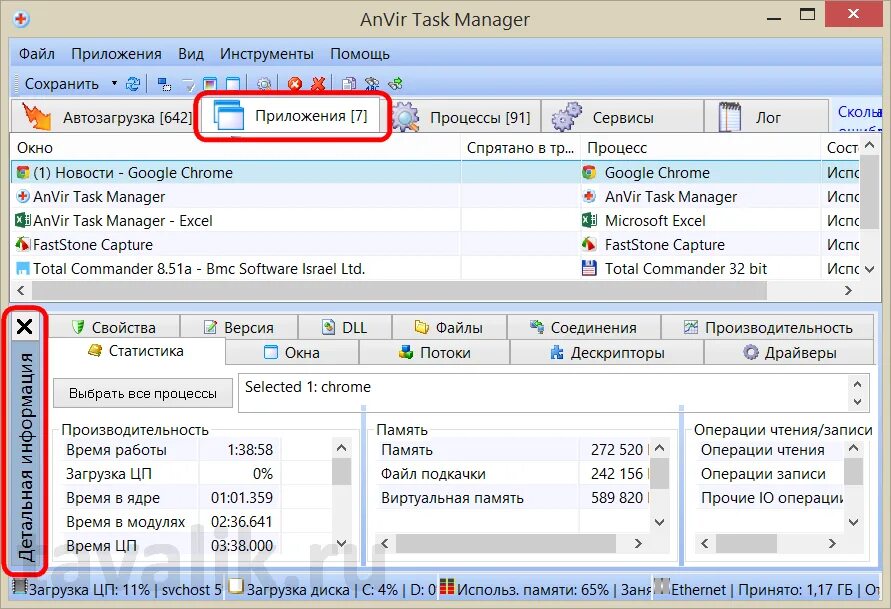The width and height of the screenshot is (891, 609).
Task: Click FastStone icon in the process column
Action: coord(589,244)
